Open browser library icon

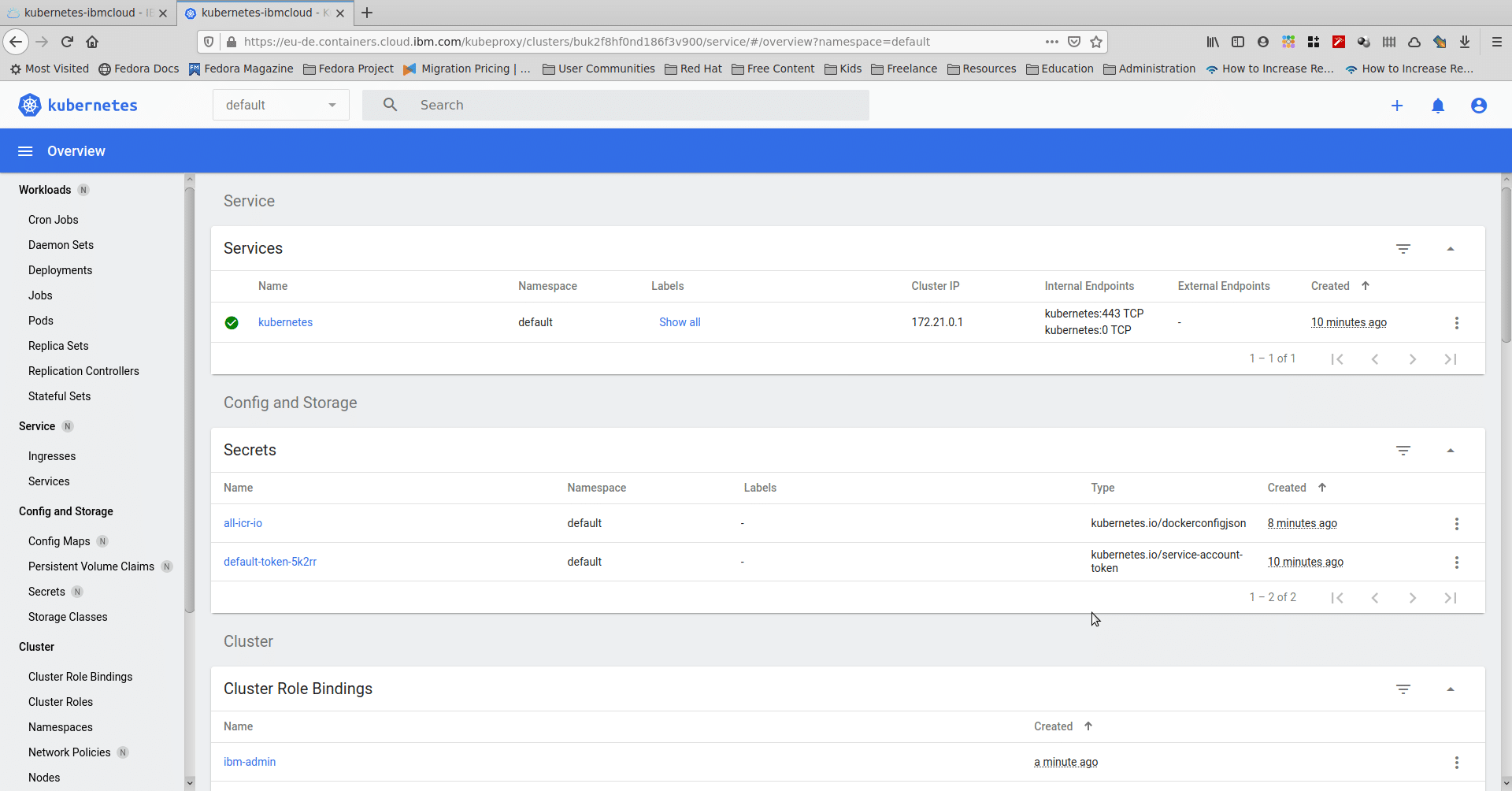click(x=1213, y=42)
